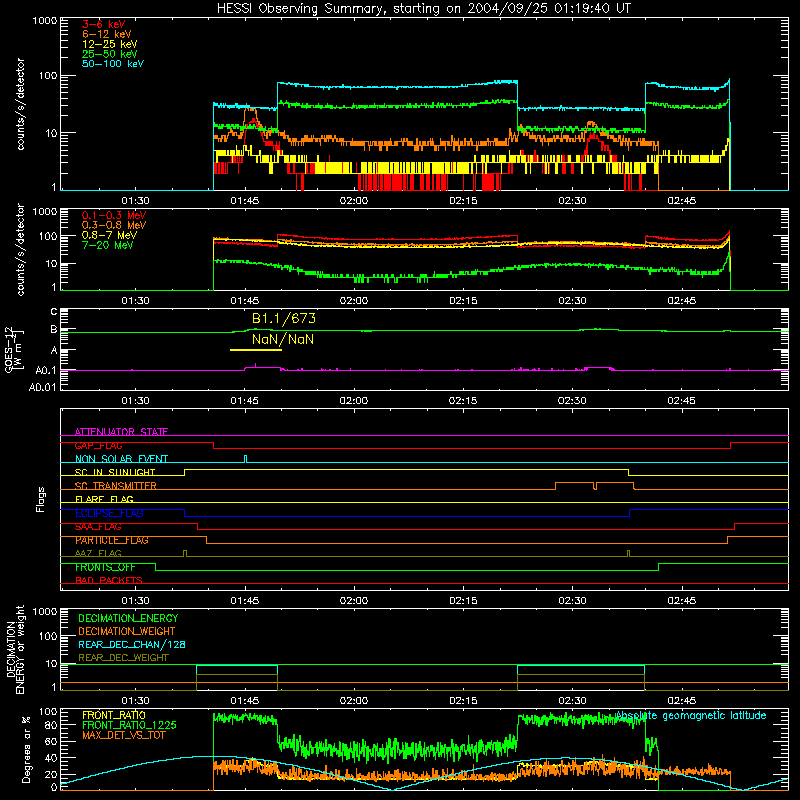Select the SC_TRANSMITTER flag label
The image size is (800, 800).
click(116, 486)
